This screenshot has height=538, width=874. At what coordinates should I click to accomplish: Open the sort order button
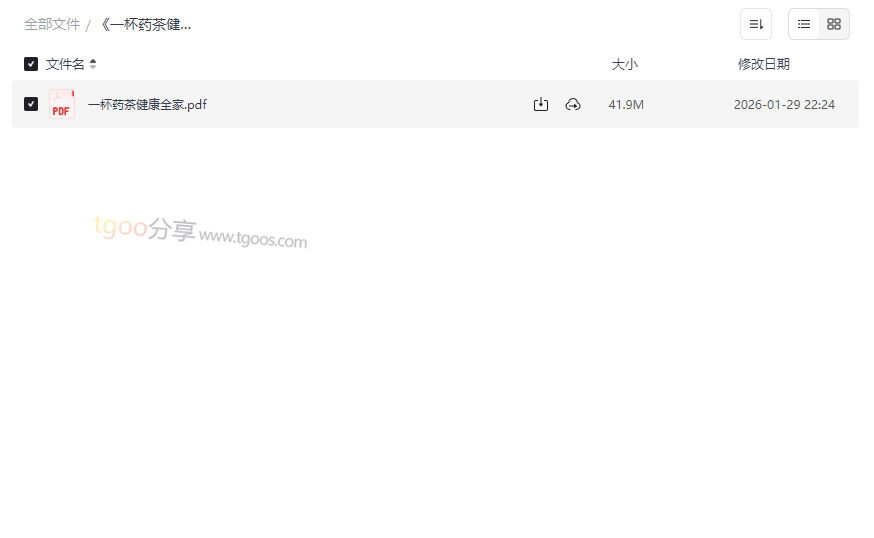click(x=756, y=24)
